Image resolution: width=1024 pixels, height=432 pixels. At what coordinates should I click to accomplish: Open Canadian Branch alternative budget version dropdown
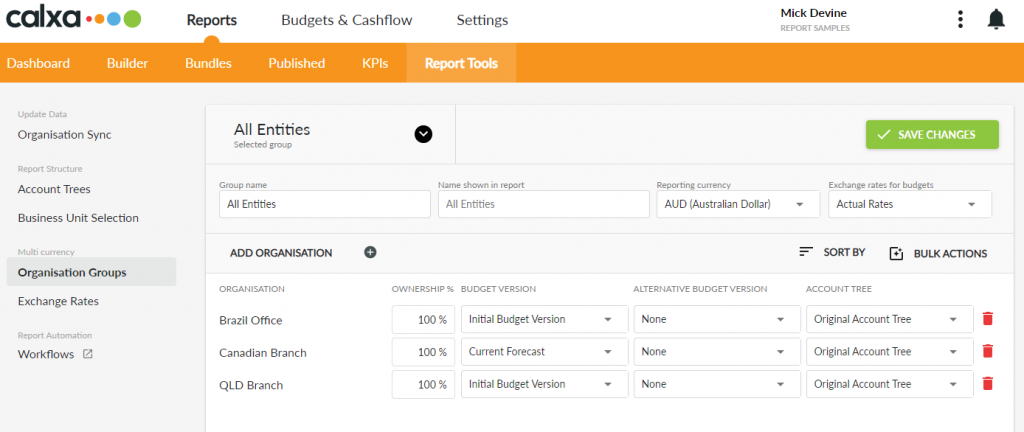717,352
